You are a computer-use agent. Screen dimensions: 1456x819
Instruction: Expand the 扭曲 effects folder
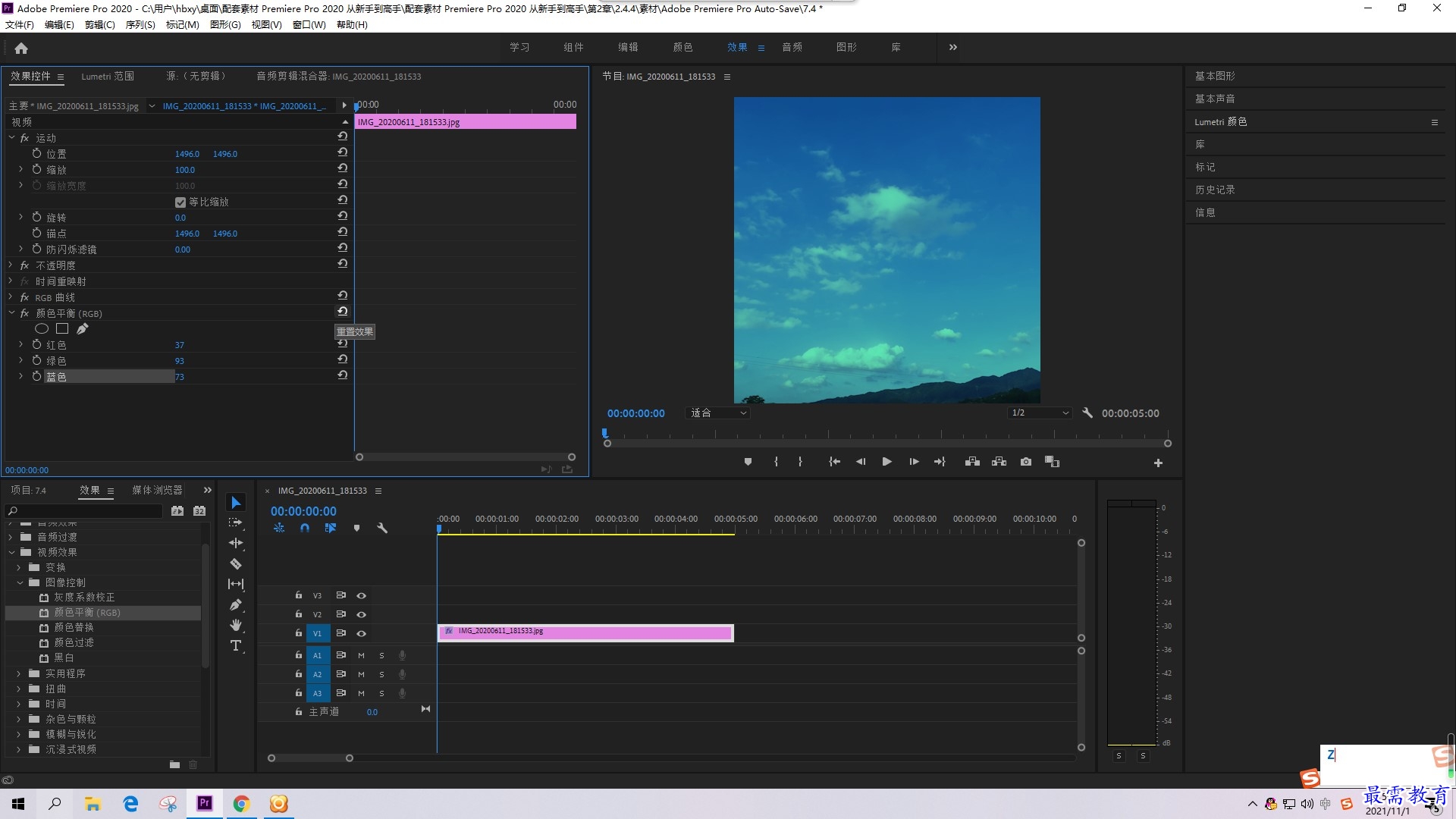20,689
